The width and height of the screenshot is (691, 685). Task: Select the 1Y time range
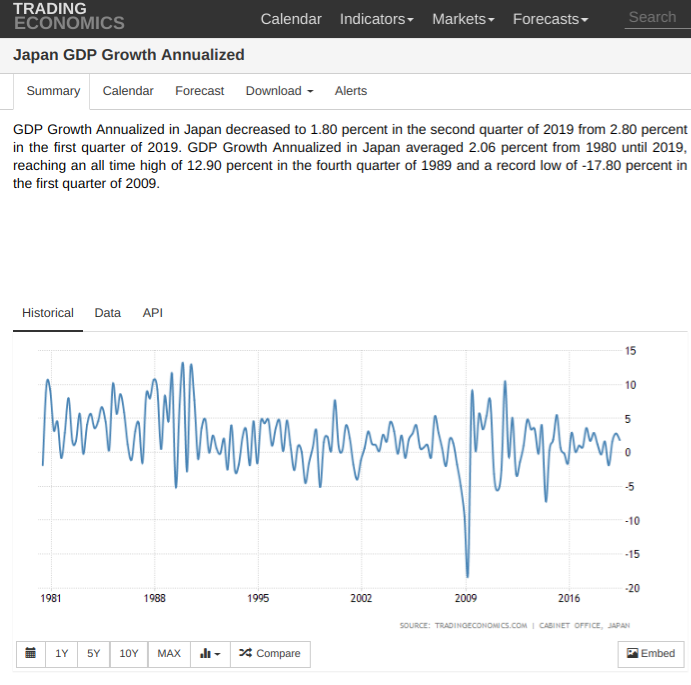[x=62, y=653]
